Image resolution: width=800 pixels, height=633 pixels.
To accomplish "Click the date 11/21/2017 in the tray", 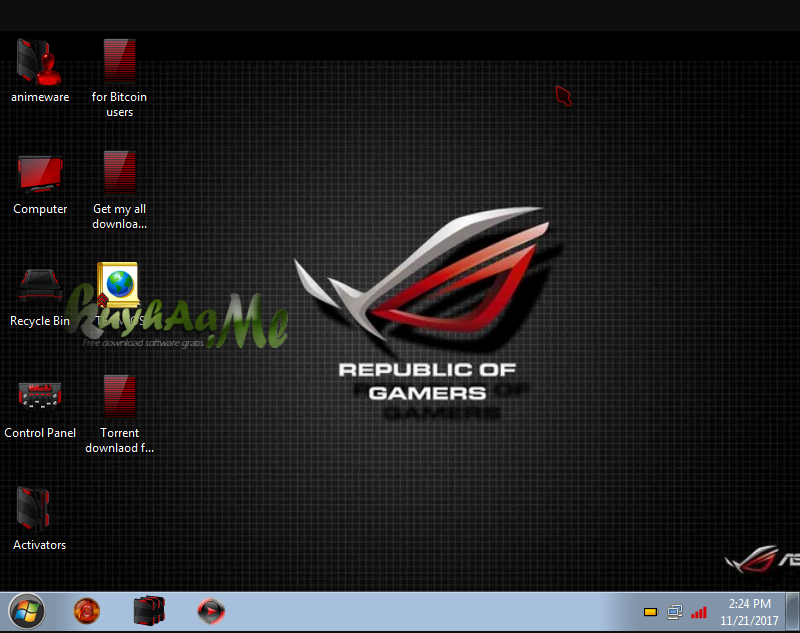I will tap(749, 621).
